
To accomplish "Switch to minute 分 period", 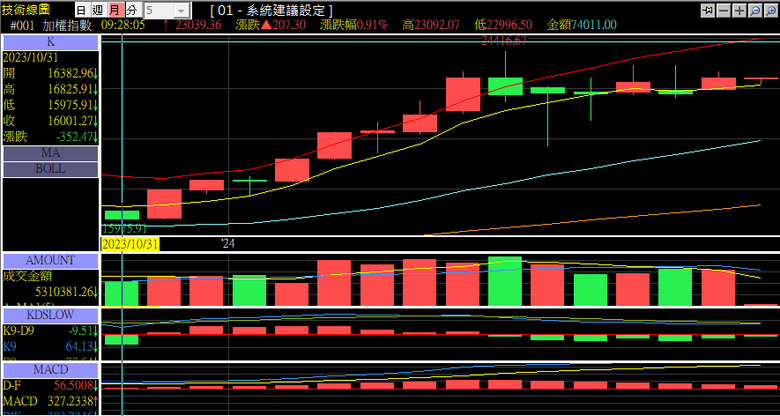I will tap(131, 9).
